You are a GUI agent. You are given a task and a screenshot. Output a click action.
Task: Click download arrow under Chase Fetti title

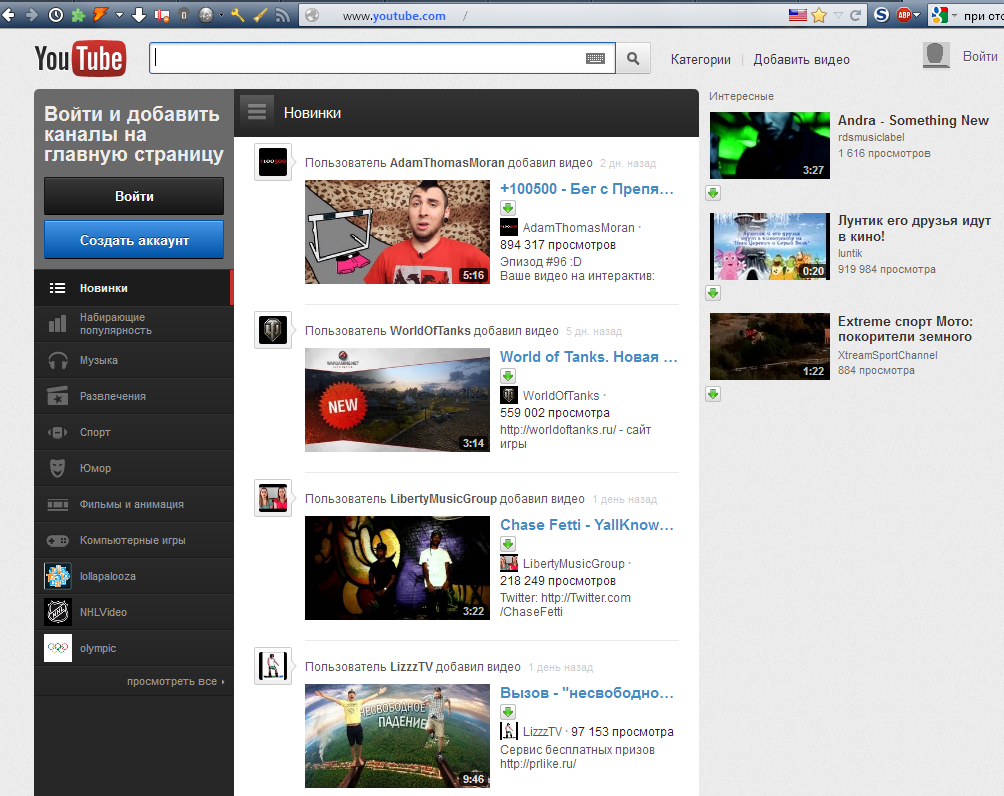point(508,544)
